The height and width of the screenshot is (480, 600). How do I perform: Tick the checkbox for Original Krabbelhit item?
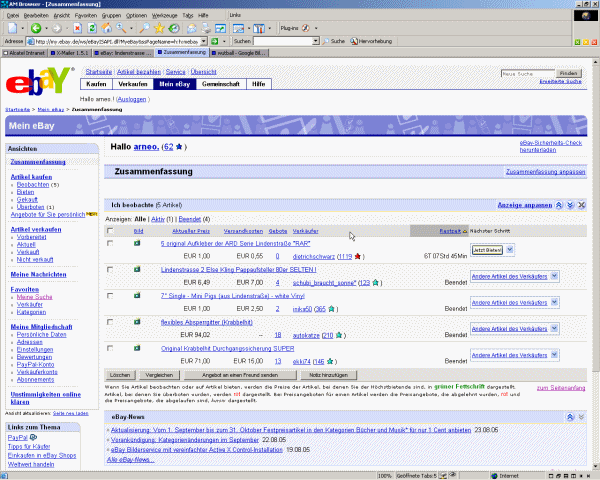111,348
